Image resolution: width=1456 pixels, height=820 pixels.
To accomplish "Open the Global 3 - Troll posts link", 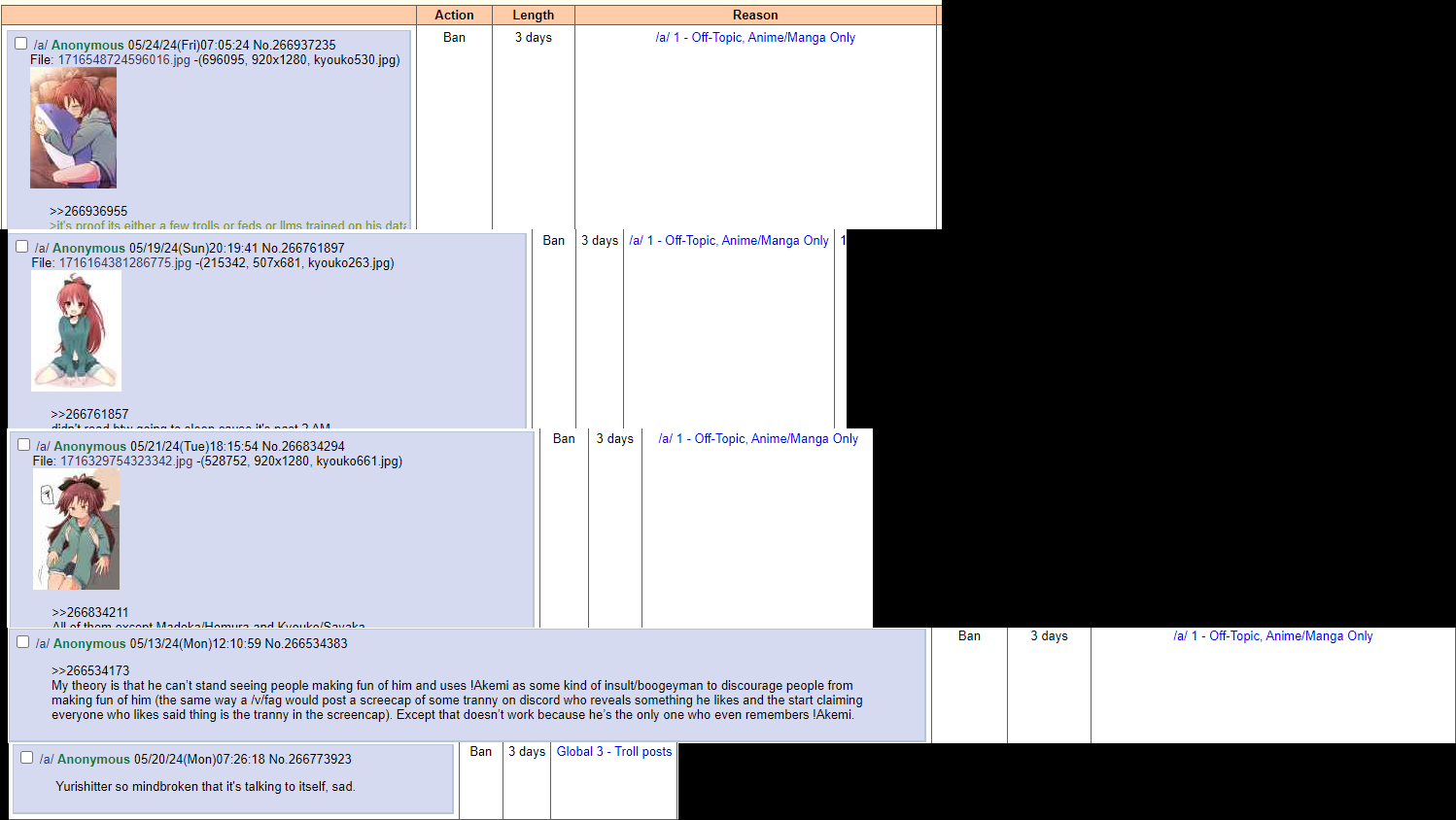I will [x=614, y=752].
